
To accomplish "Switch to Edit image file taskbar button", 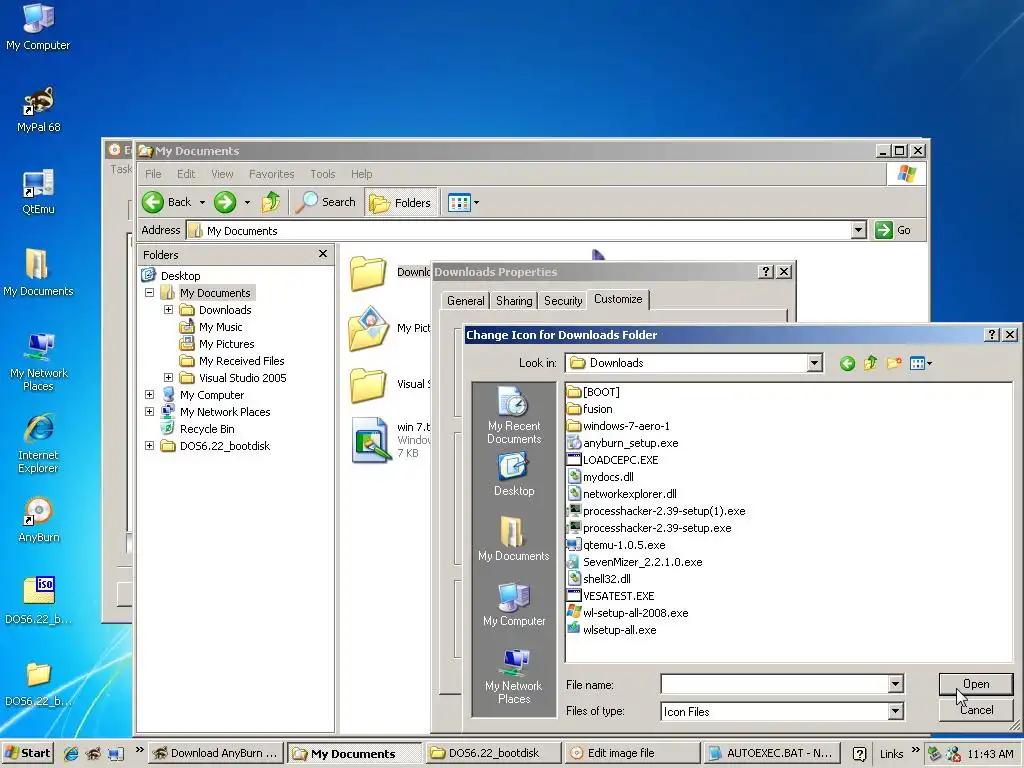I will (631, 753).
